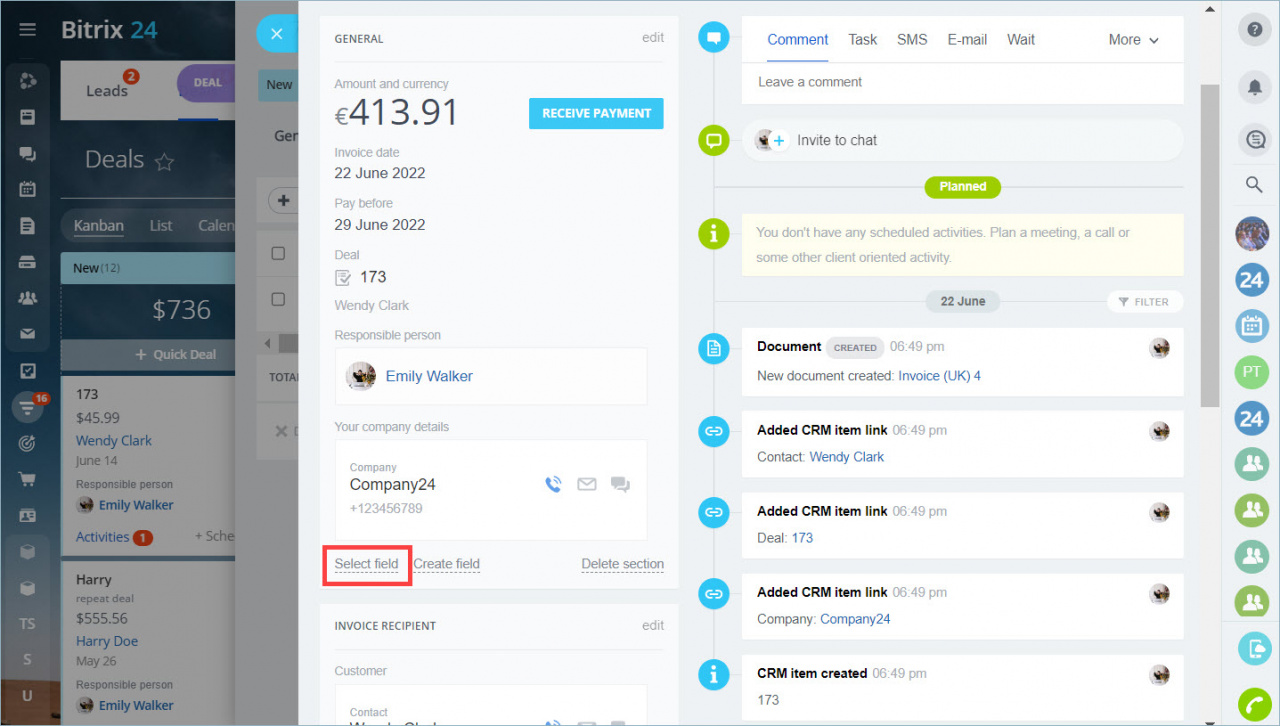1280x726 pixels.
Task: Click the help question mark icon
Action: point(1253,30)
